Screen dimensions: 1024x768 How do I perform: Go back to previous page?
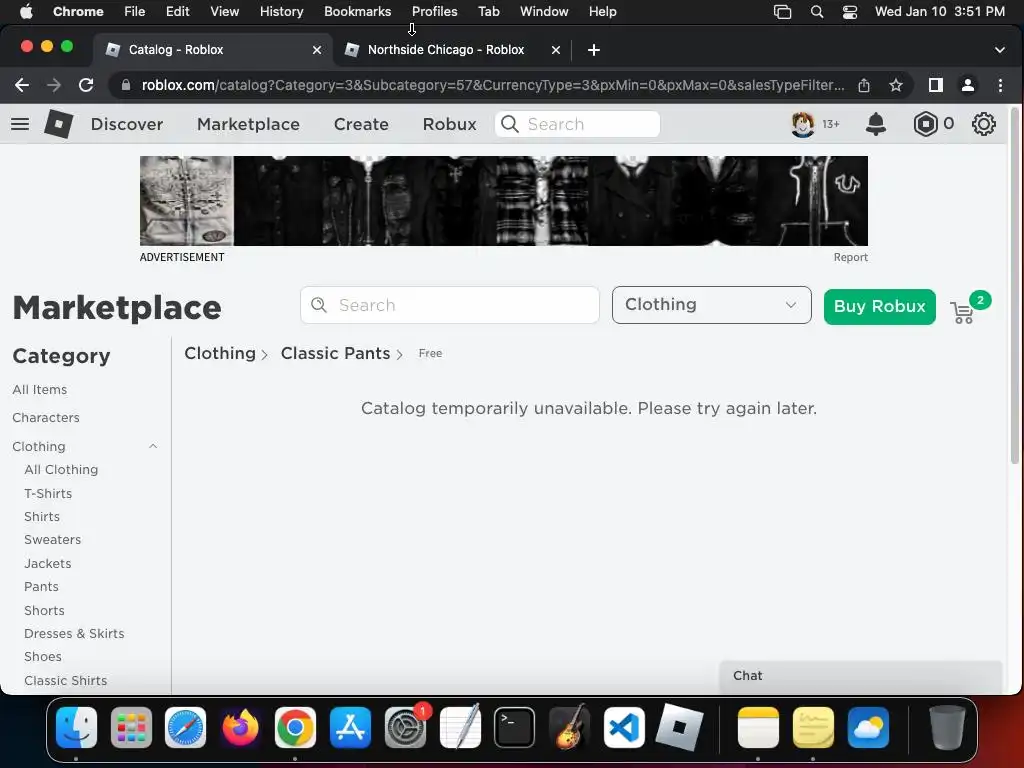22,85
